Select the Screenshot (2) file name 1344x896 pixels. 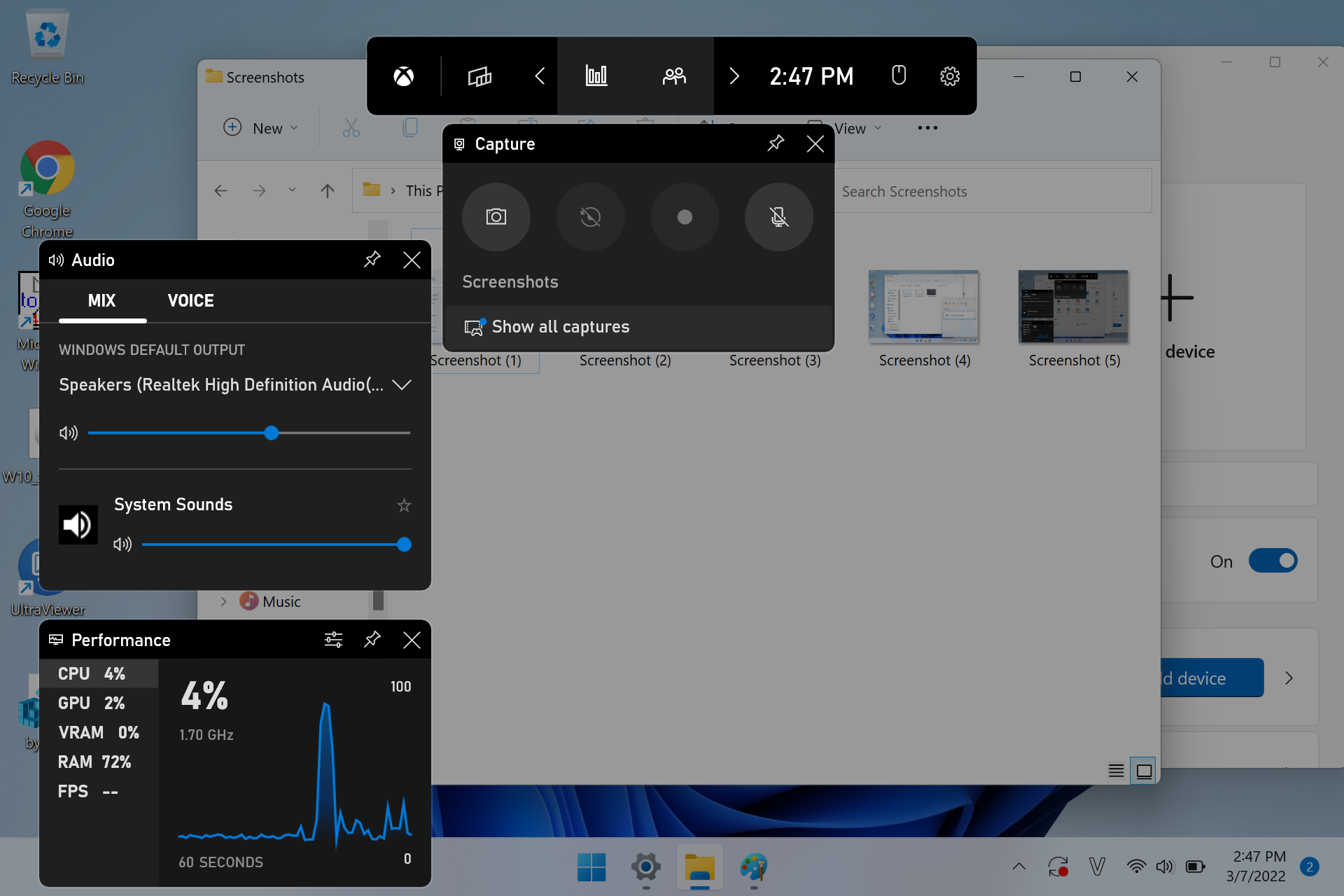625,360
